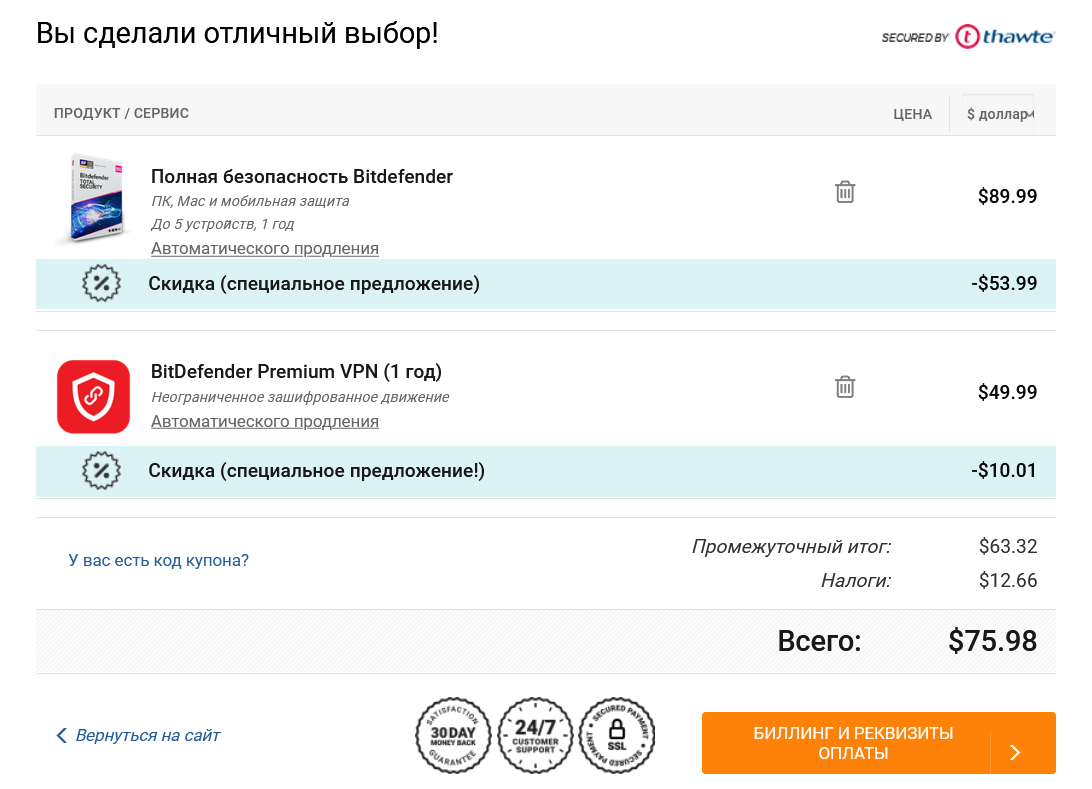Delete Bitdefender Total Security from cart
Viewport: 1092px width, 789px height.
[x=845, y=192]
